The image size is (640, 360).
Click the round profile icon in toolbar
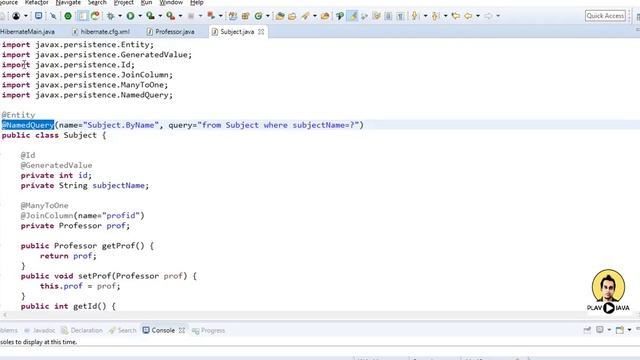click(16, 16)
